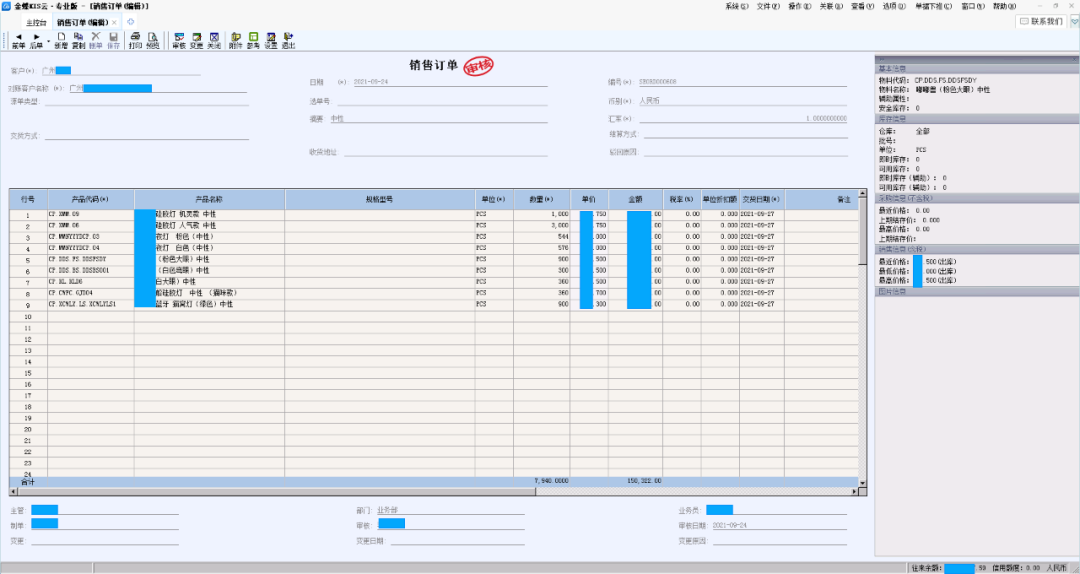The height and width of the screenshot is (574, 1080).
Task: Open 设置 settings toolbar icon
Action: pyautogui.click(x=271, y=41)
